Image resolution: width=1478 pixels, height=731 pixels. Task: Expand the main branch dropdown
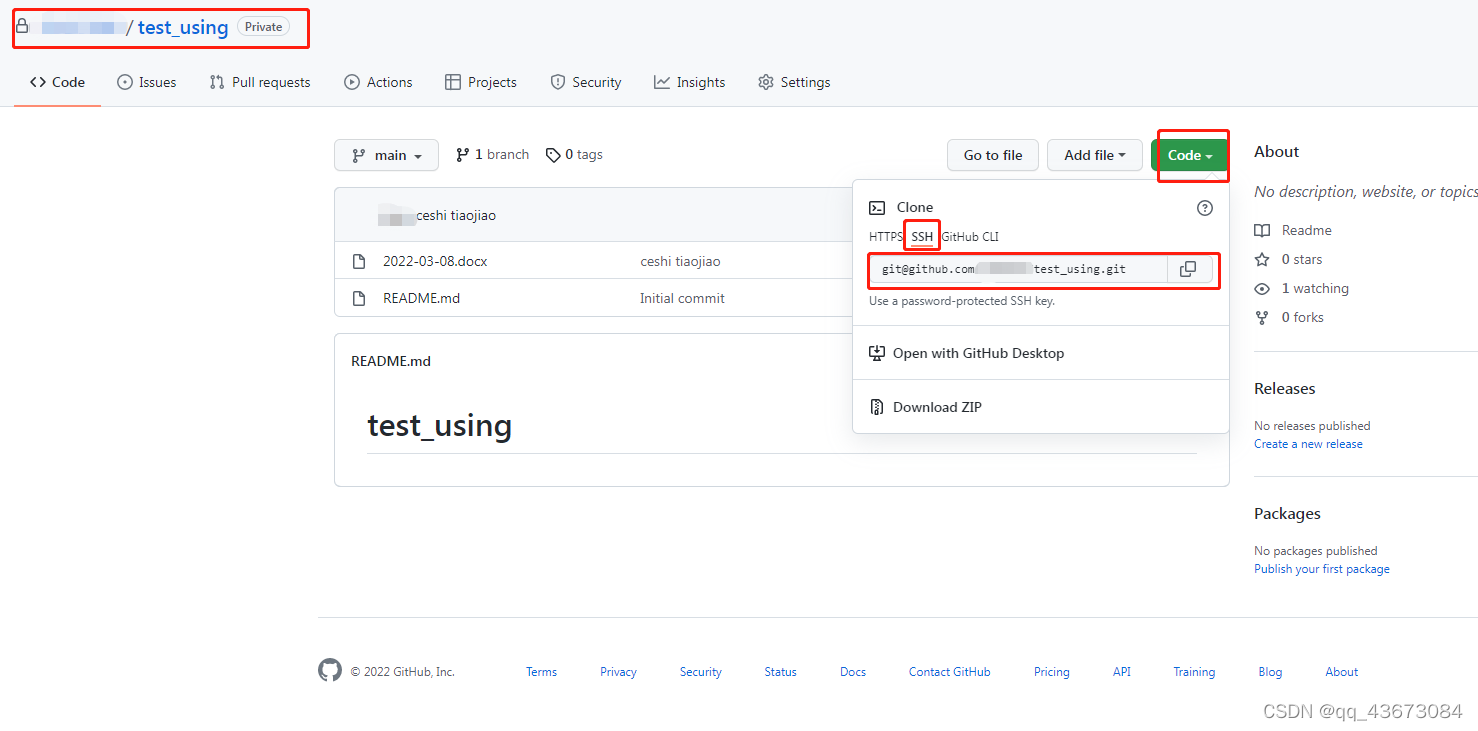[386, 155]
